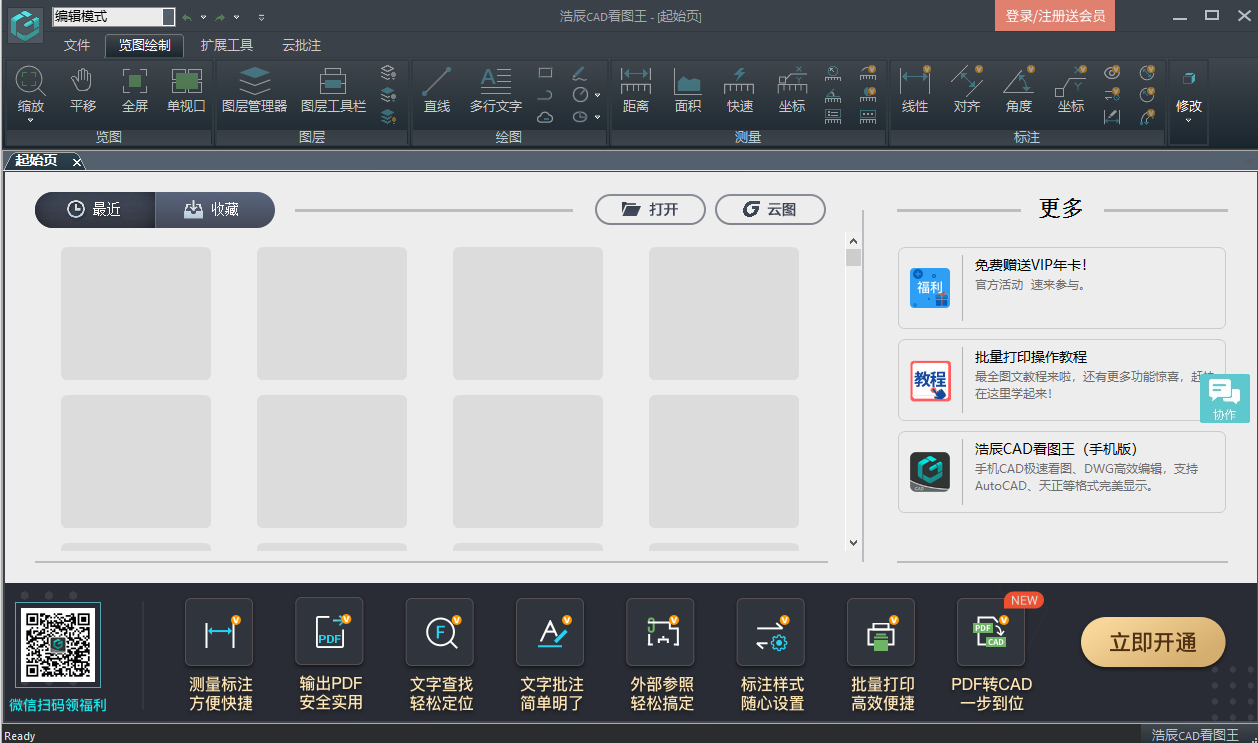1258x743 pixels.
Task: Open the 扩展工具 ribbon tab
Action: tap(227, 45)
